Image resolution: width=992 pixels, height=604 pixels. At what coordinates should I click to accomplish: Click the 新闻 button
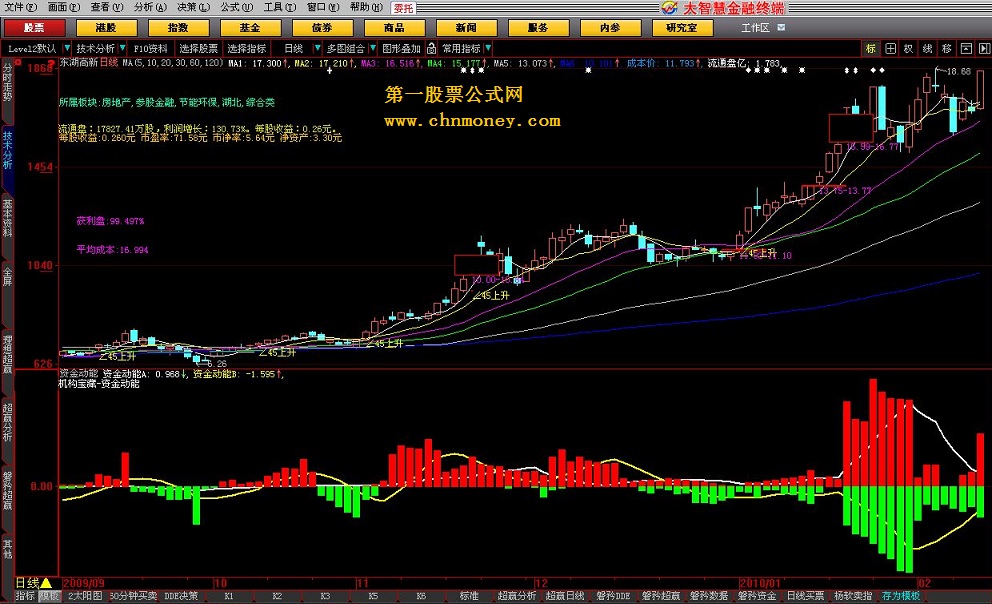467,28
